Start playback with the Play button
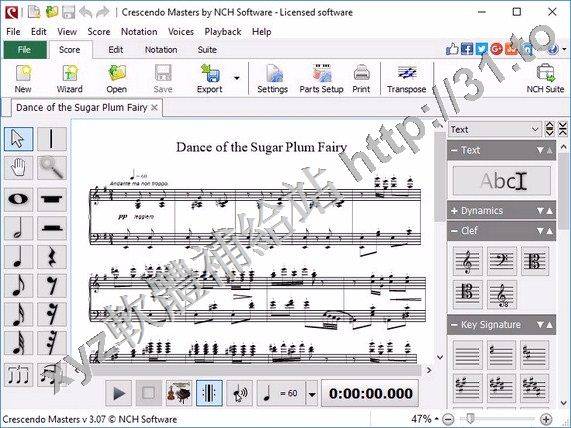Image resolution: width=571 pixels, height=428 pixels. click(x=119, y=393)
